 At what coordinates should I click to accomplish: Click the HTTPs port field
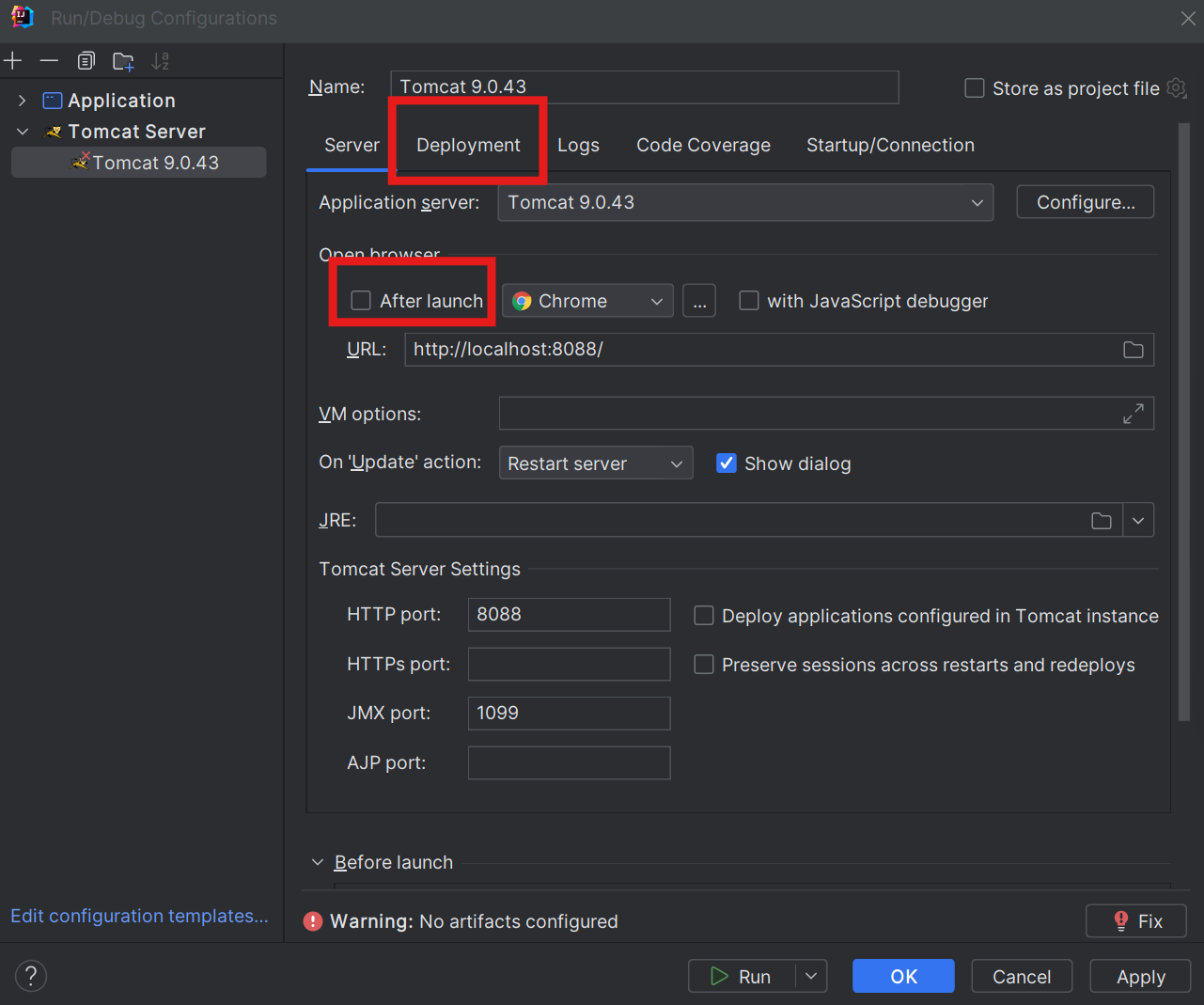(x=570, y=664)
